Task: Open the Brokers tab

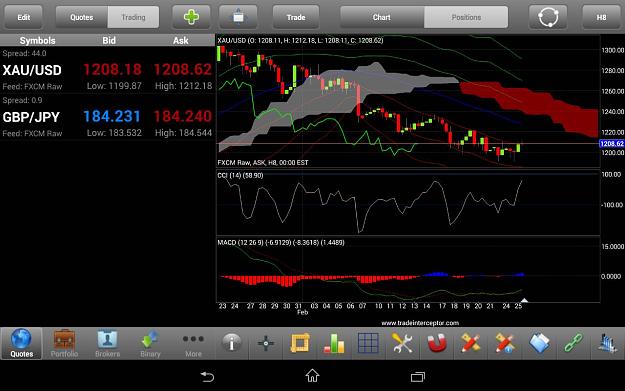Action: (x=107, y=343)
